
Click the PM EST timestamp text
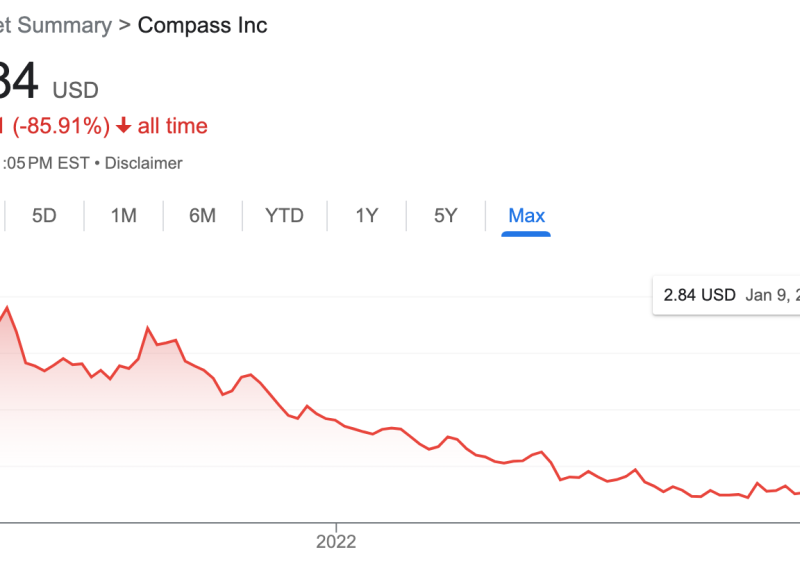(46, 162)
